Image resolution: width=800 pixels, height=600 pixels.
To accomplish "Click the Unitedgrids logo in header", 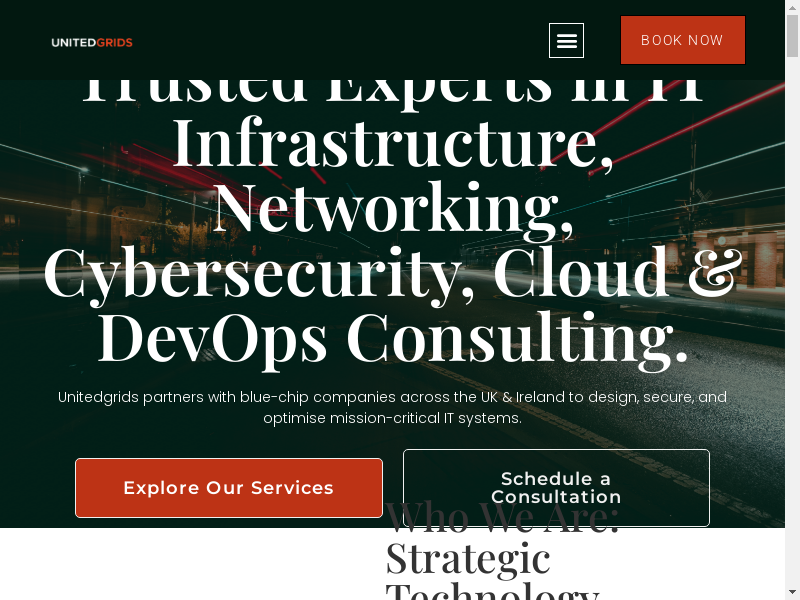I will coord(92,42).
